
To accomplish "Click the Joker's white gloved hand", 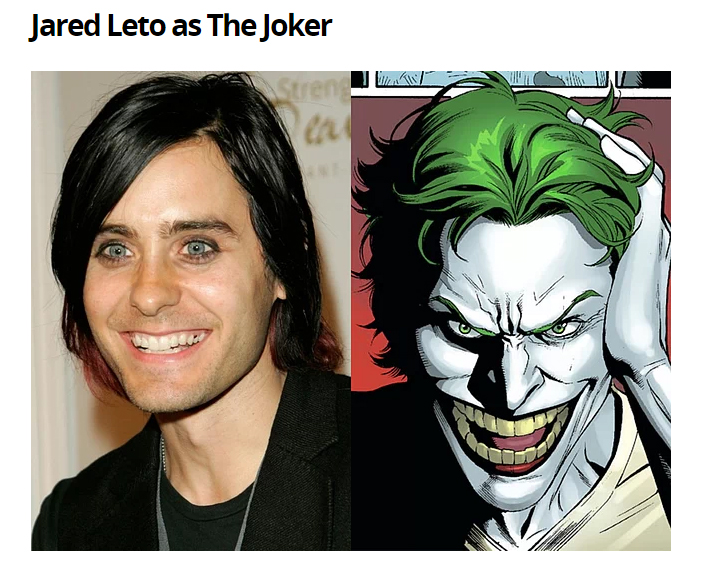I will point(638,251).
